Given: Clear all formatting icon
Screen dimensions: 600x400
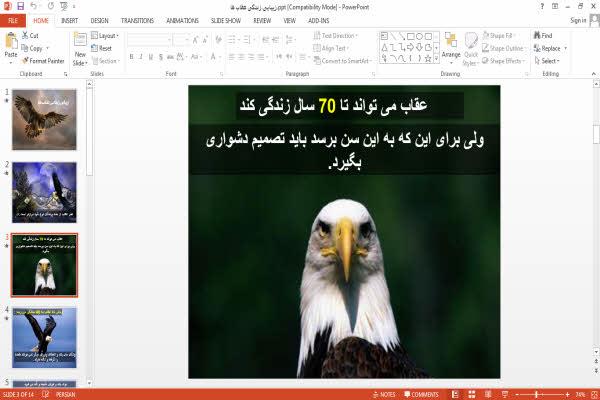Looking at the screenshot, I should [218, 39].
